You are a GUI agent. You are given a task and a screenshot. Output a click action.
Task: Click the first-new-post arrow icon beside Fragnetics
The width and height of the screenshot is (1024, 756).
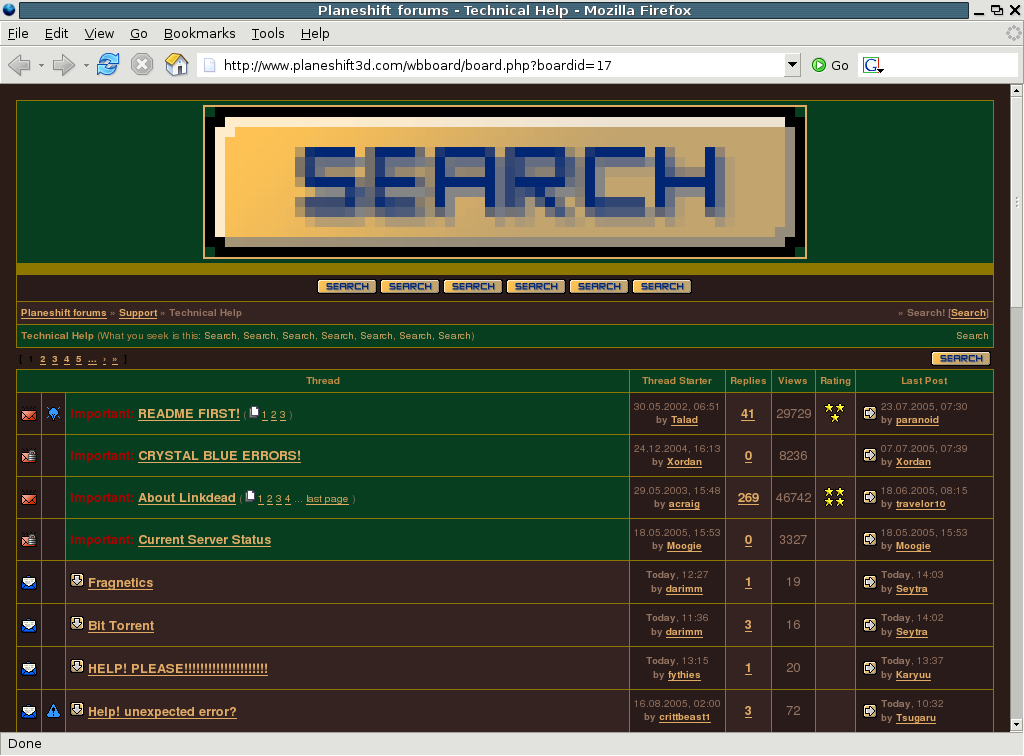(x=77, y=580)
